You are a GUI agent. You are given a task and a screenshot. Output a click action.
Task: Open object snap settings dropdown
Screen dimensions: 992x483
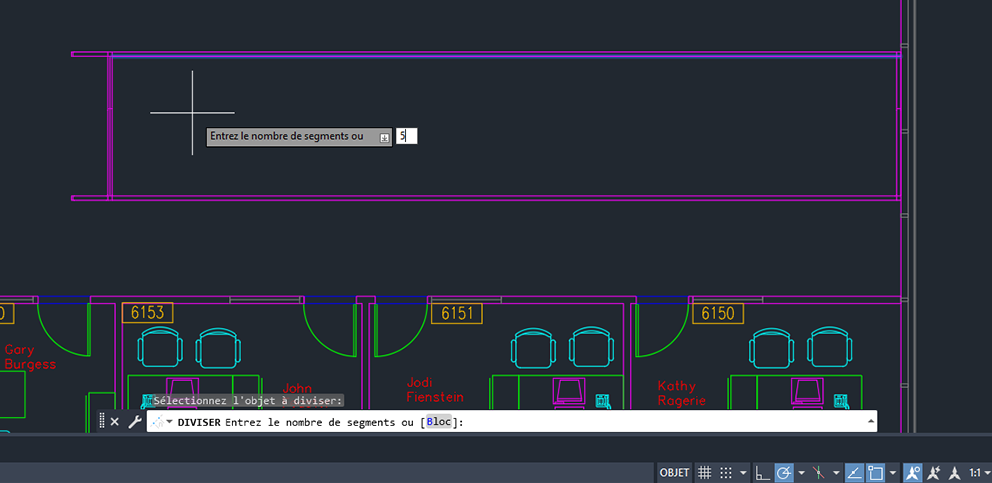click(x=893, y=473)
